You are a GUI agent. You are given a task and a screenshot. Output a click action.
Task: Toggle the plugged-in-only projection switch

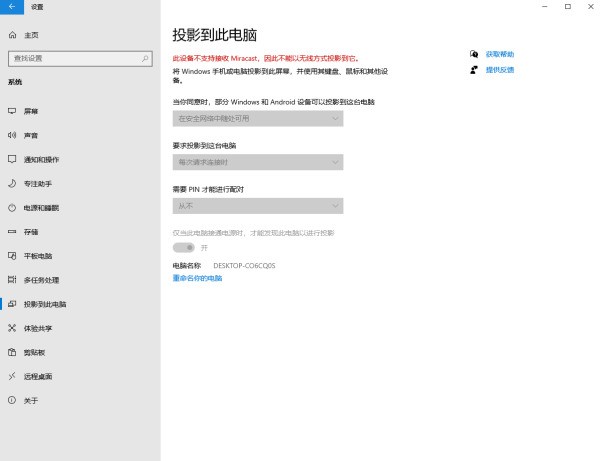tap(184, 248)
